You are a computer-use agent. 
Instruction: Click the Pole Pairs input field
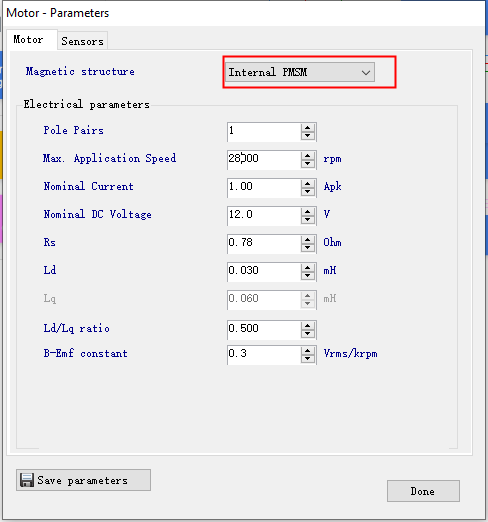click(264, 131)
